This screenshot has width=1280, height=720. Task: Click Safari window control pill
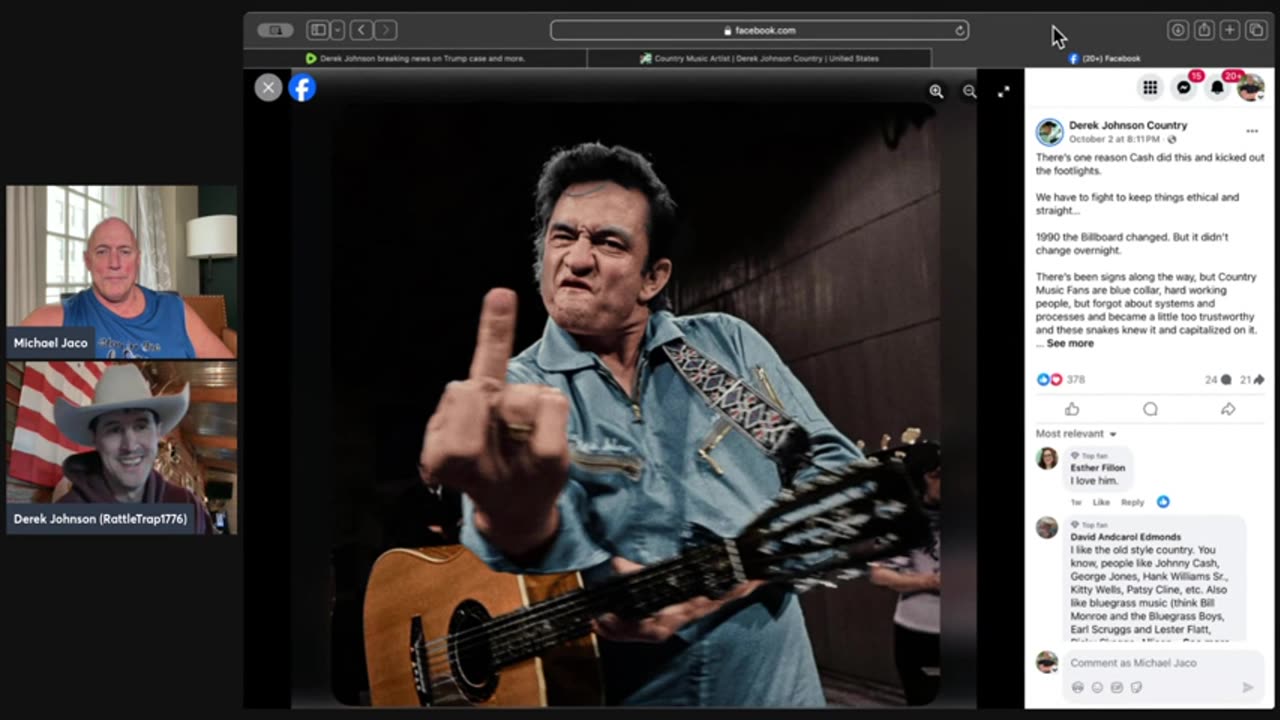275,30
